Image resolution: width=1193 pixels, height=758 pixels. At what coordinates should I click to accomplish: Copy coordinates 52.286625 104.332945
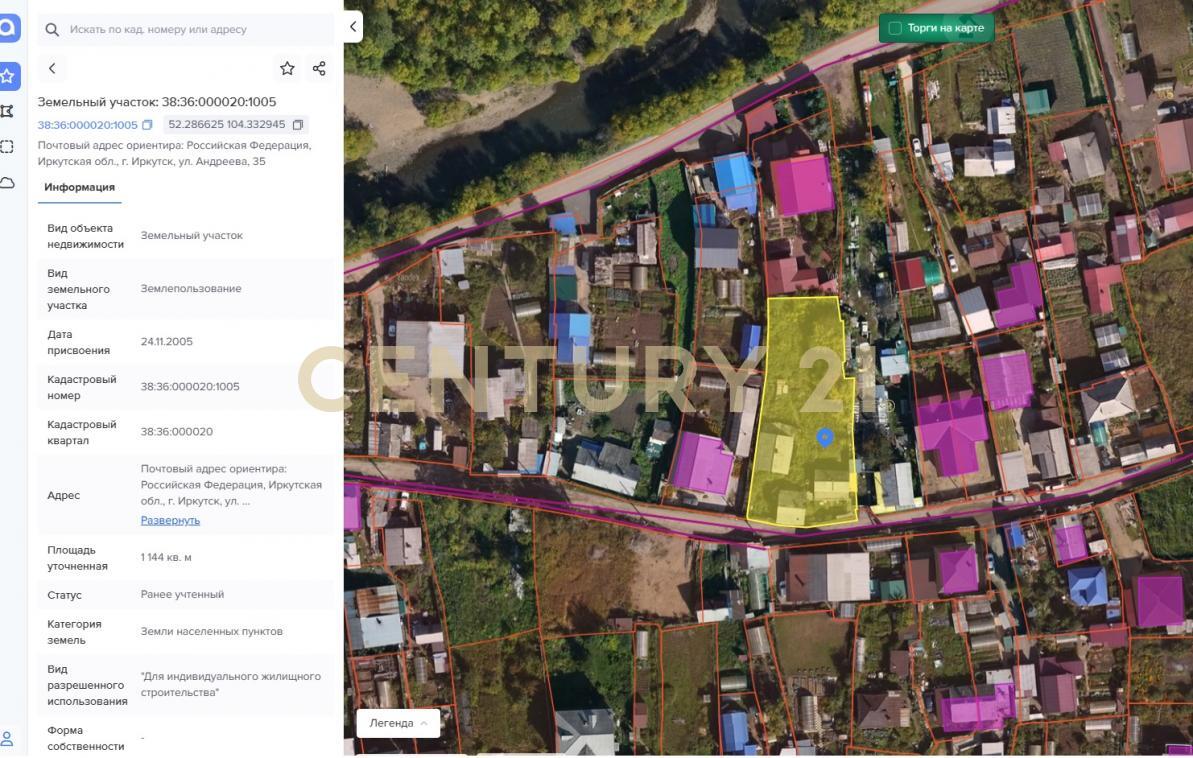[x=297, y=124]
